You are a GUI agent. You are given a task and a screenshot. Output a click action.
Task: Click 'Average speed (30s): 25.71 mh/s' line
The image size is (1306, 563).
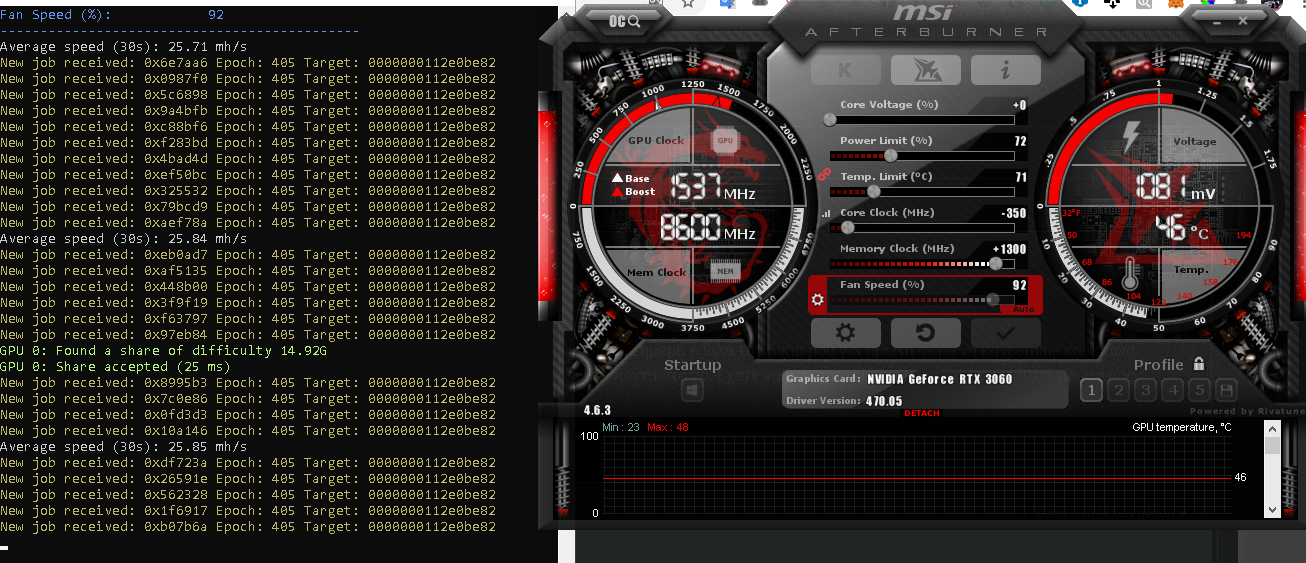click(123, 47)
